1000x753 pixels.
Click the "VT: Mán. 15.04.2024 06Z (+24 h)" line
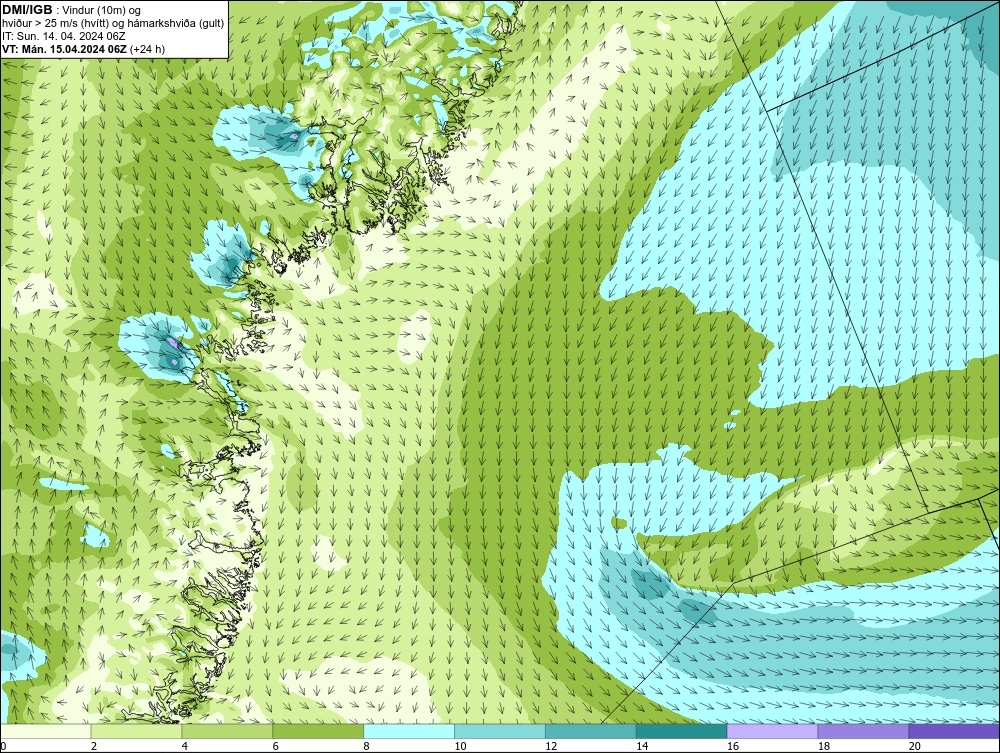(84, 49)
